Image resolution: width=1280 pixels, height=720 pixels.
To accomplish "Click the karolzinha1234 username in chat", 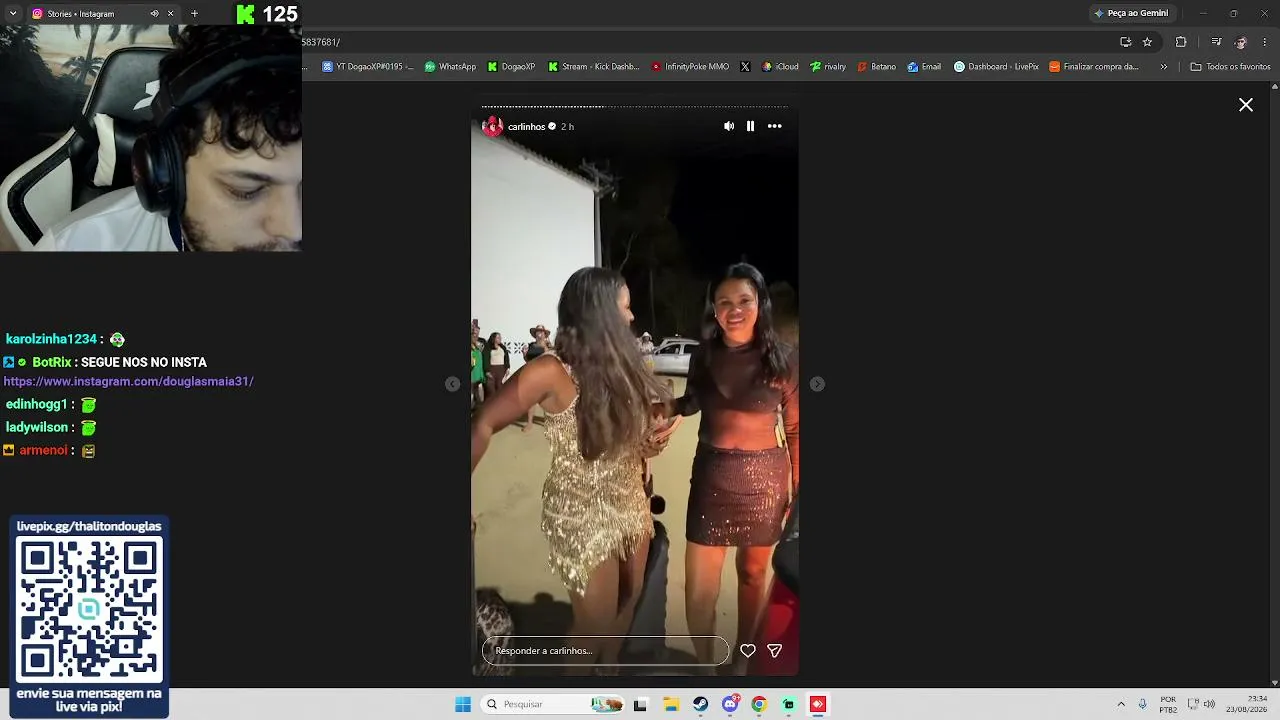I will coord(51,339).
